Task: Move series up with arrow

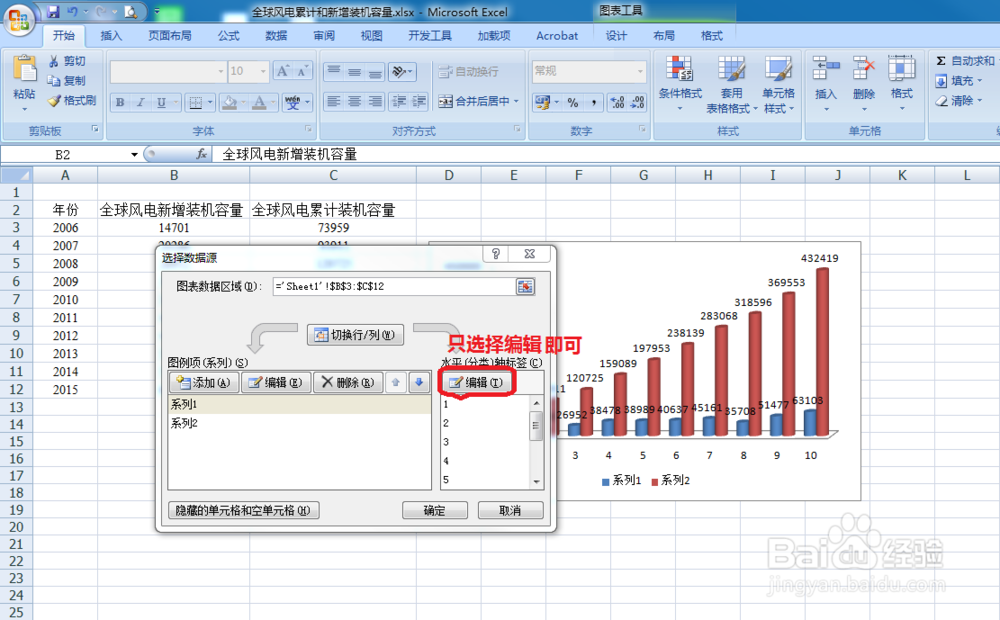Action: pyautogui.click(x=395, y=383)
